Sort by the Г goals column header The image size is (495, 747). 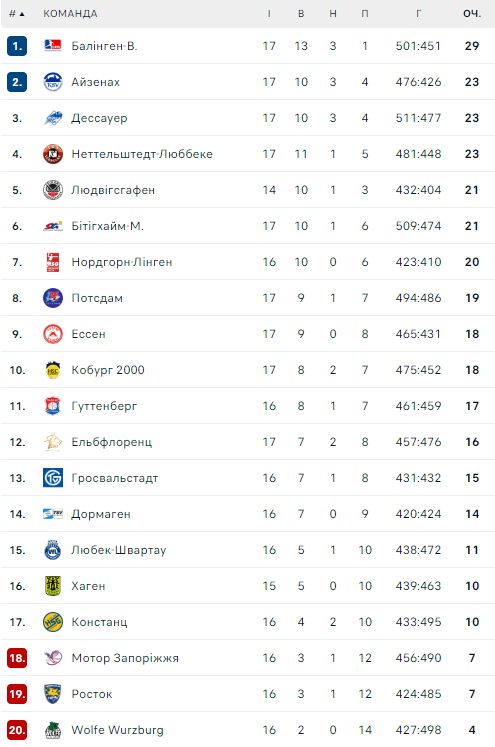click(418, 14)
